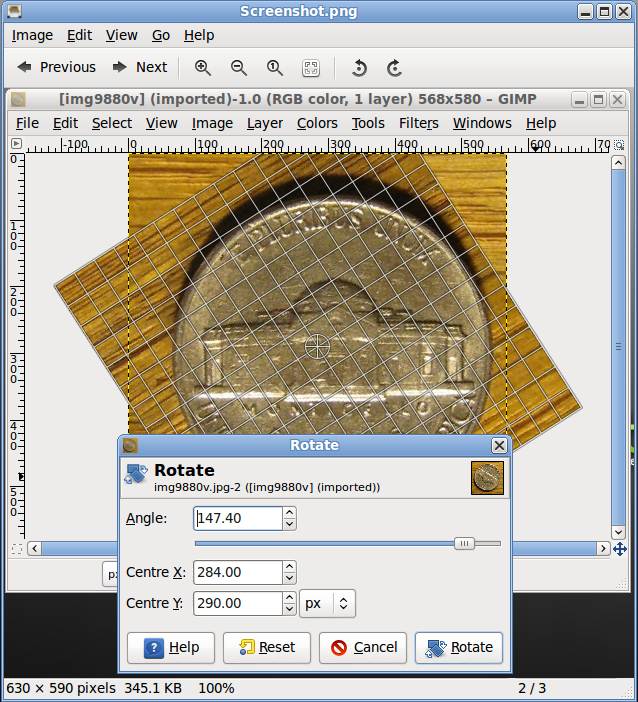Apply rotation with the Rotate button

(459, 647)
